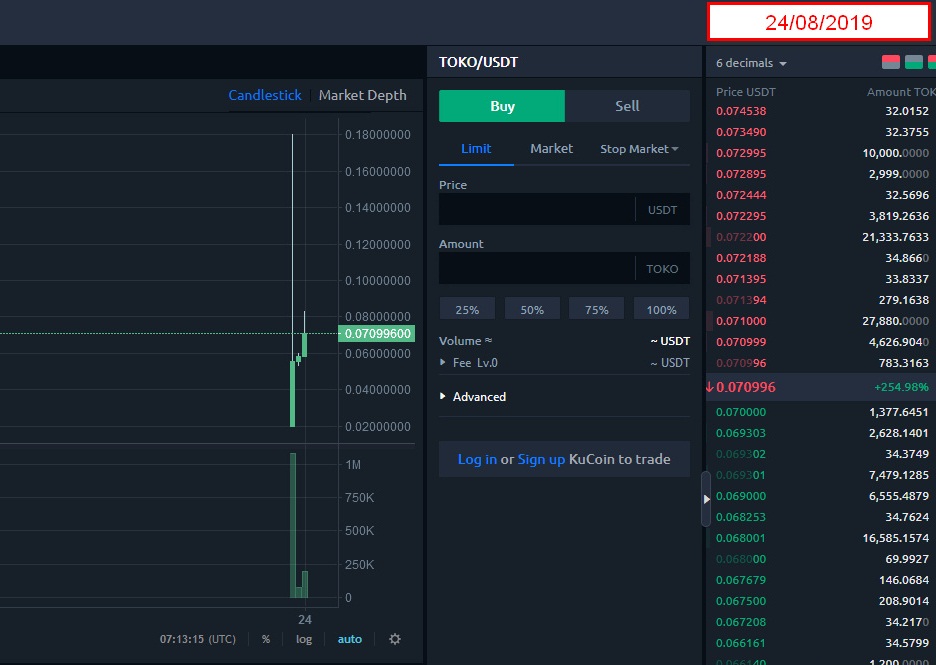Expand the Fee Lv.0 details
Viewport: 936px width, 665px height.
click(469, 362)
